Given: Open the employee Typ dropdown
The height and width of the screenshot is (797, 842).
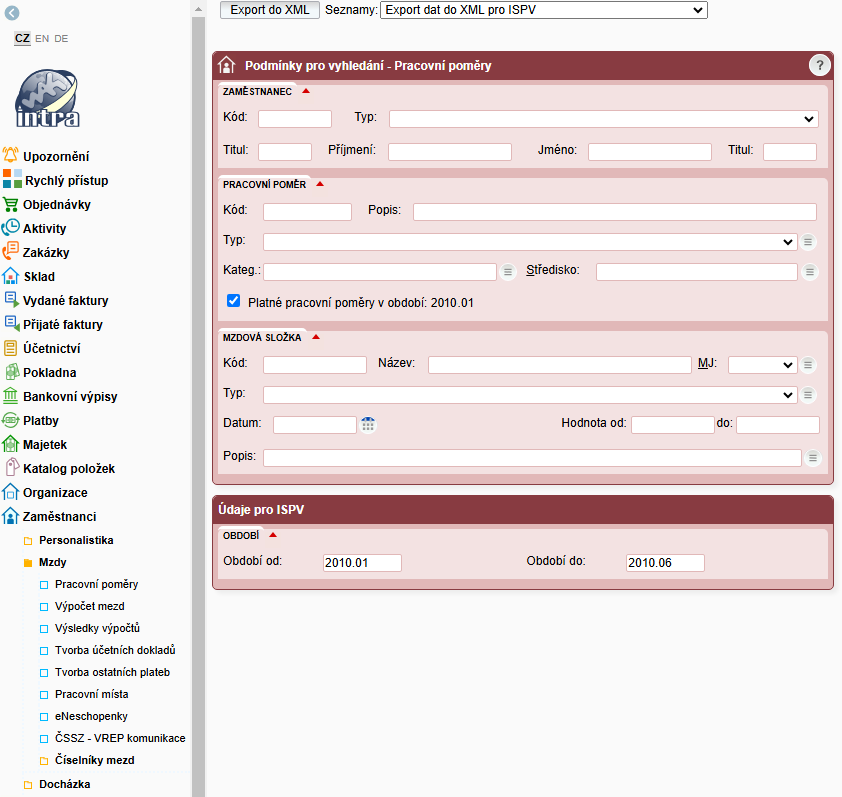Looking at the screenshot, I should 603,119.
